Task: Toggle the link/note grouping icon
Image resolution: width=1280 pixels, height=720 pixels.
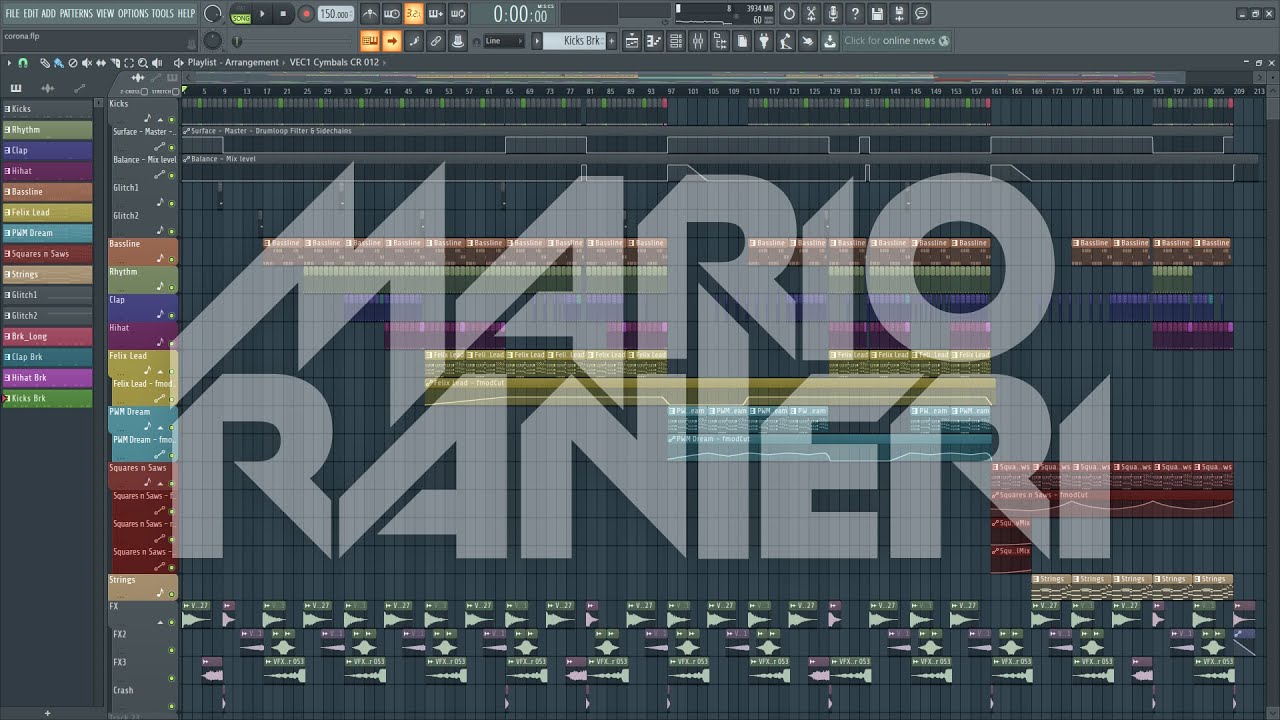Action: [x=436, y=41]
